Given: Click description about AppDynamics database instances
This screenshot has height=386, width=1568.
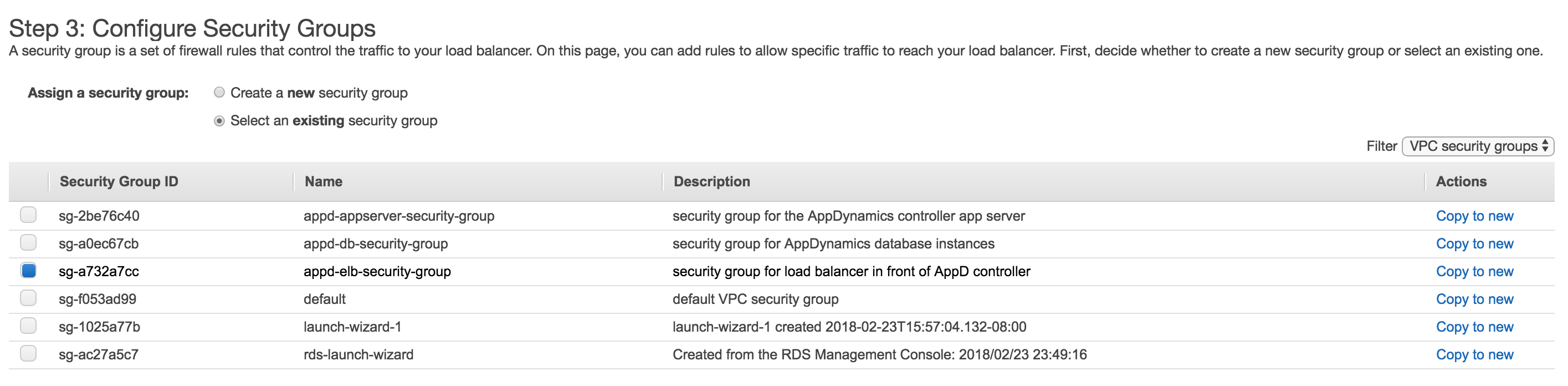Looking at the screenshot, I should tap(833, 243).
